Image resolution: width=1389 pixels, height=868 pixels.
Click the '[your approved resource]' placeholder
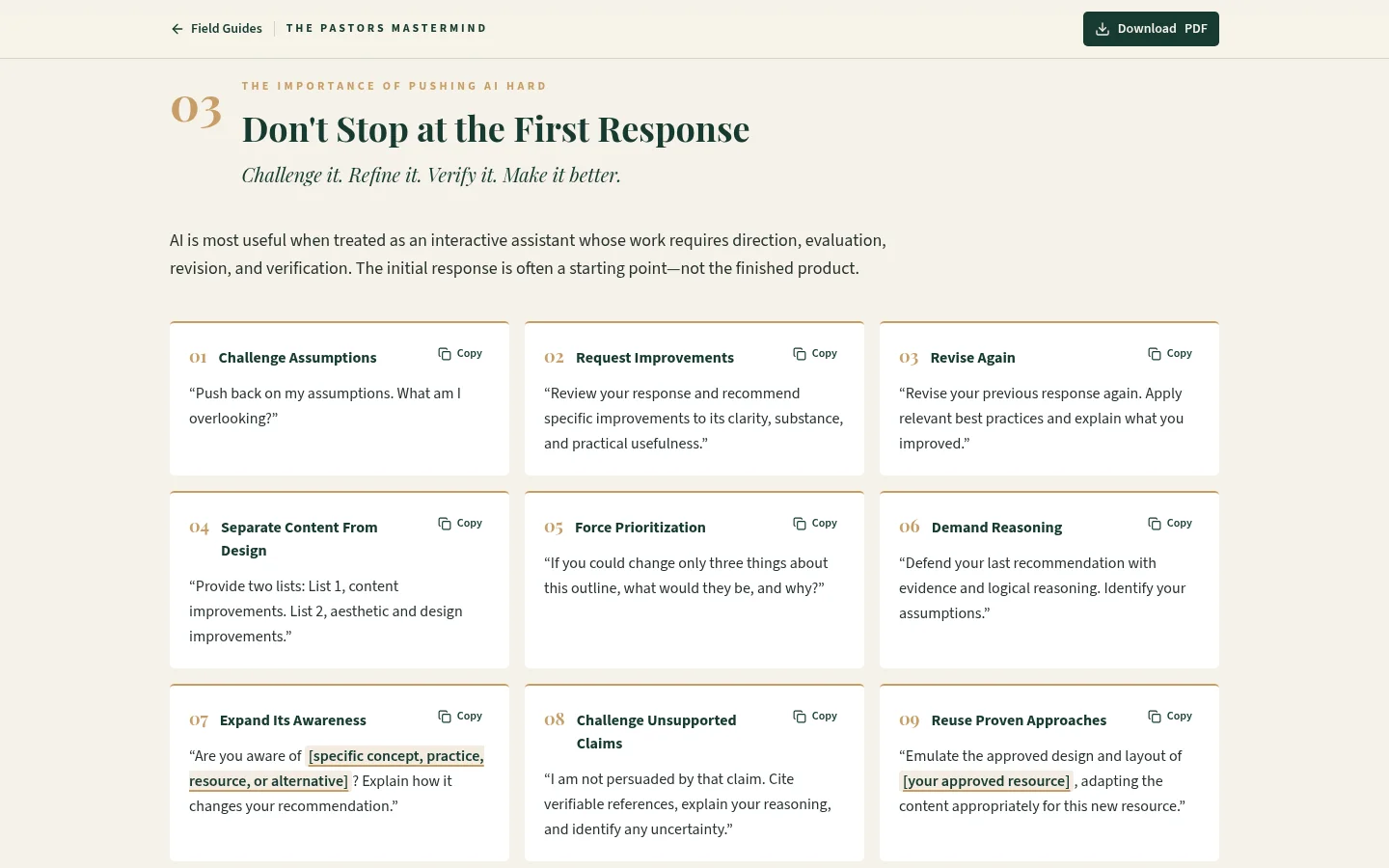986,781
